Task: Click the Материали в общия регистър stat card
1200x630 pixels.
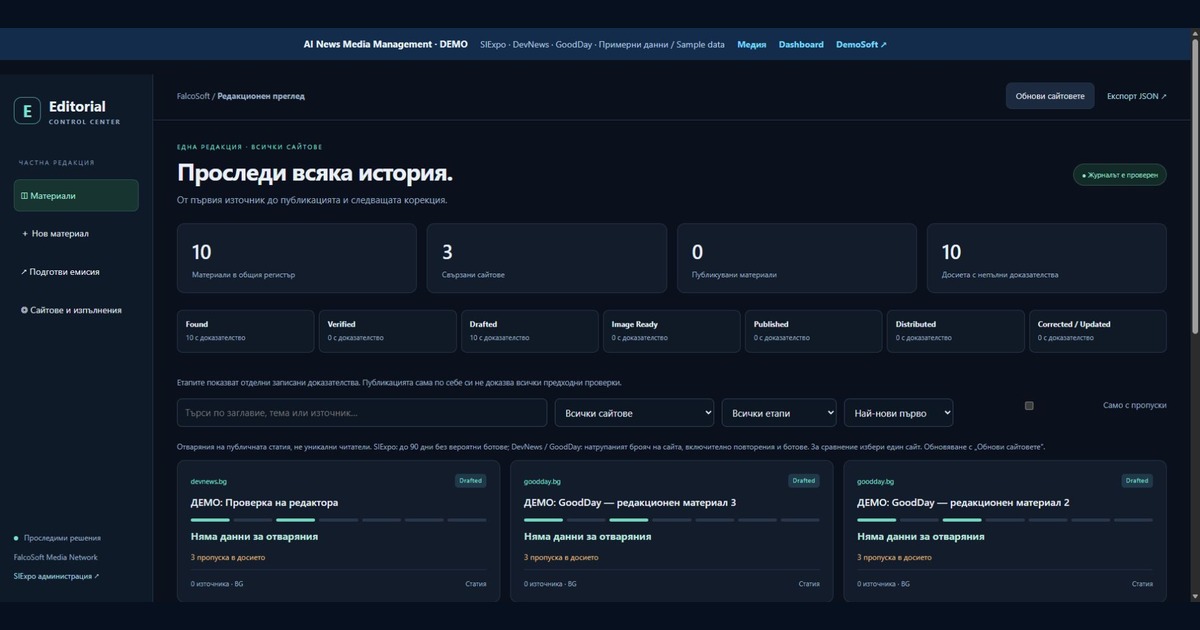Action: coord(297,258)
